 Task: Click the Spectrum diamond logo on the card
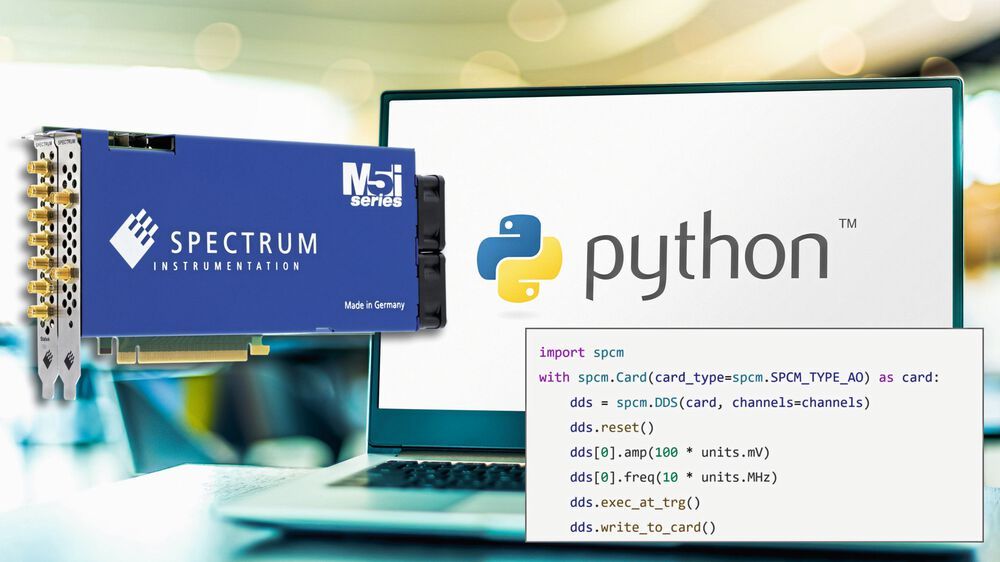click(x=134, y=238)
